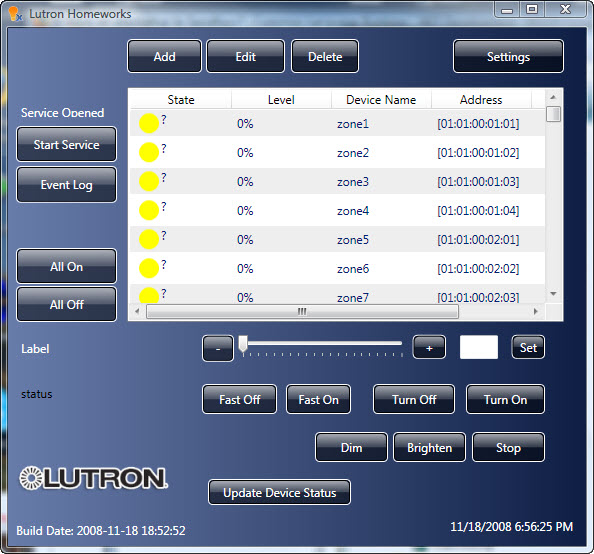Image resolution: width=594 pixels, height=554 pixels.
Task: Click address [01:01:00:02:02]
Action: point(478,269)
